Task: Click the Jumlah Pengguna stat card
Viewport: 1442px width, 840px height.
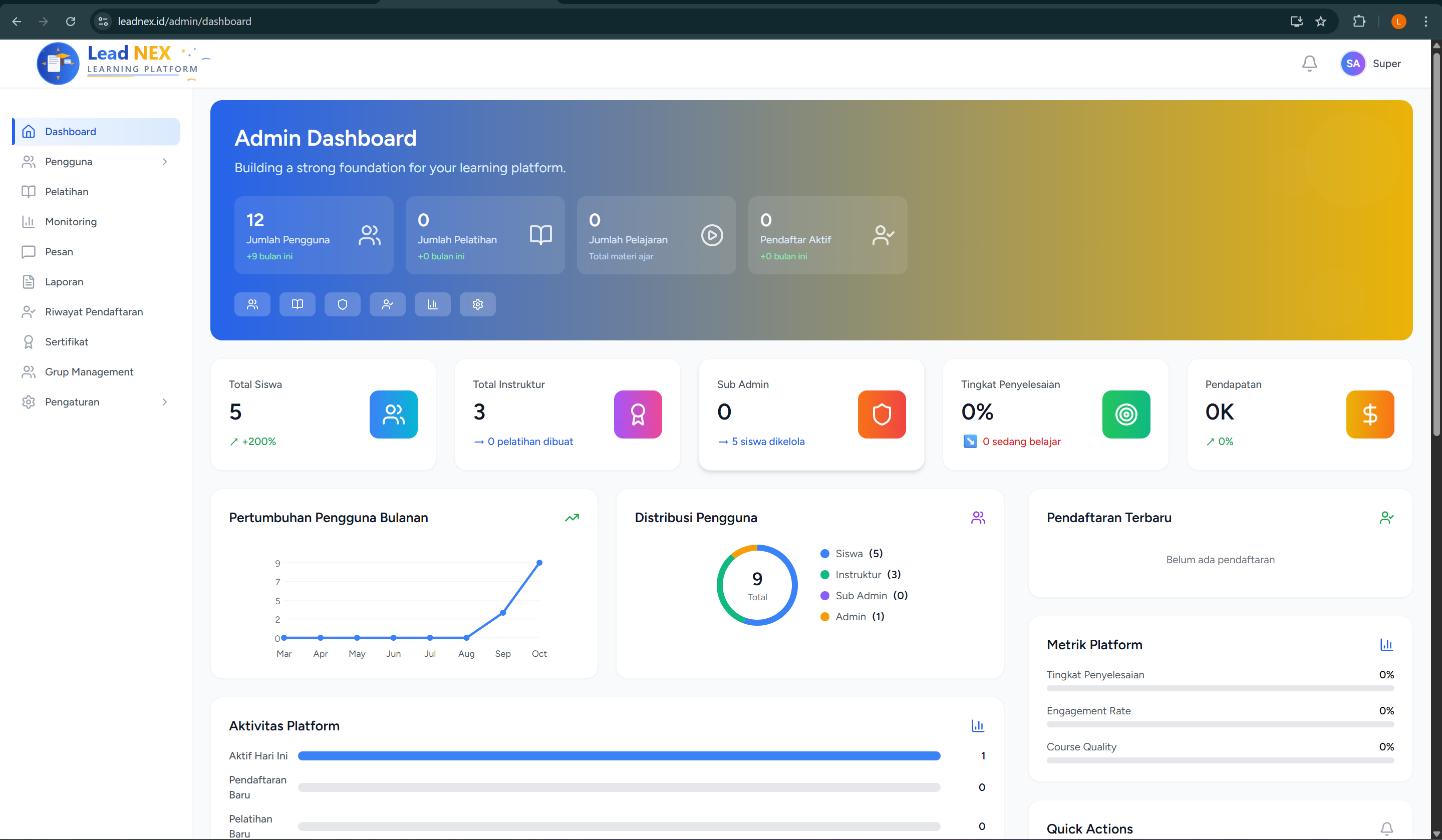Action: [x=313, y=235]
